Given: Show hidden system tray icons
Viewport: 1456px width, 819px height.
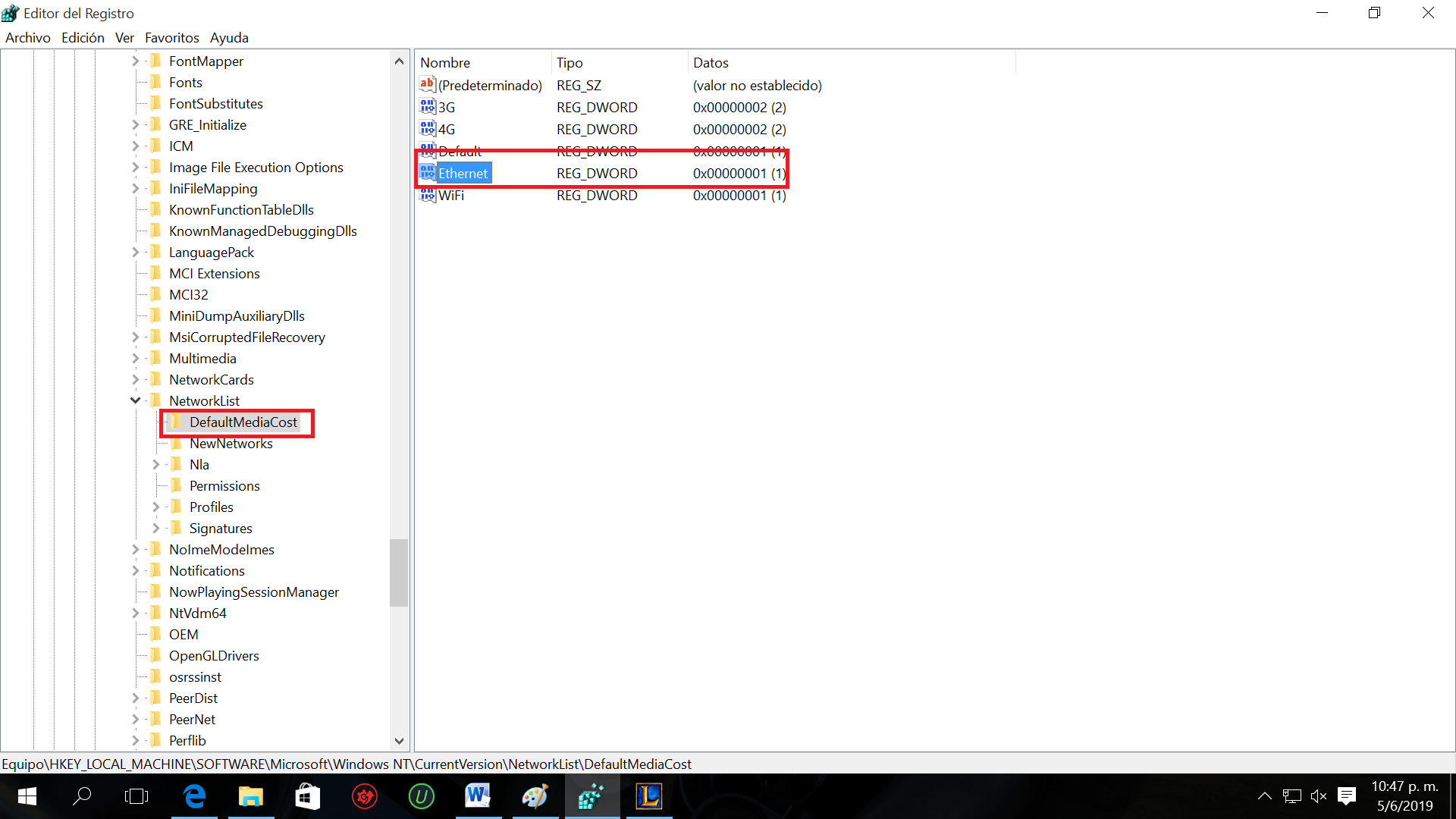Looking at the screenshot, I should tap(1264, 796).
